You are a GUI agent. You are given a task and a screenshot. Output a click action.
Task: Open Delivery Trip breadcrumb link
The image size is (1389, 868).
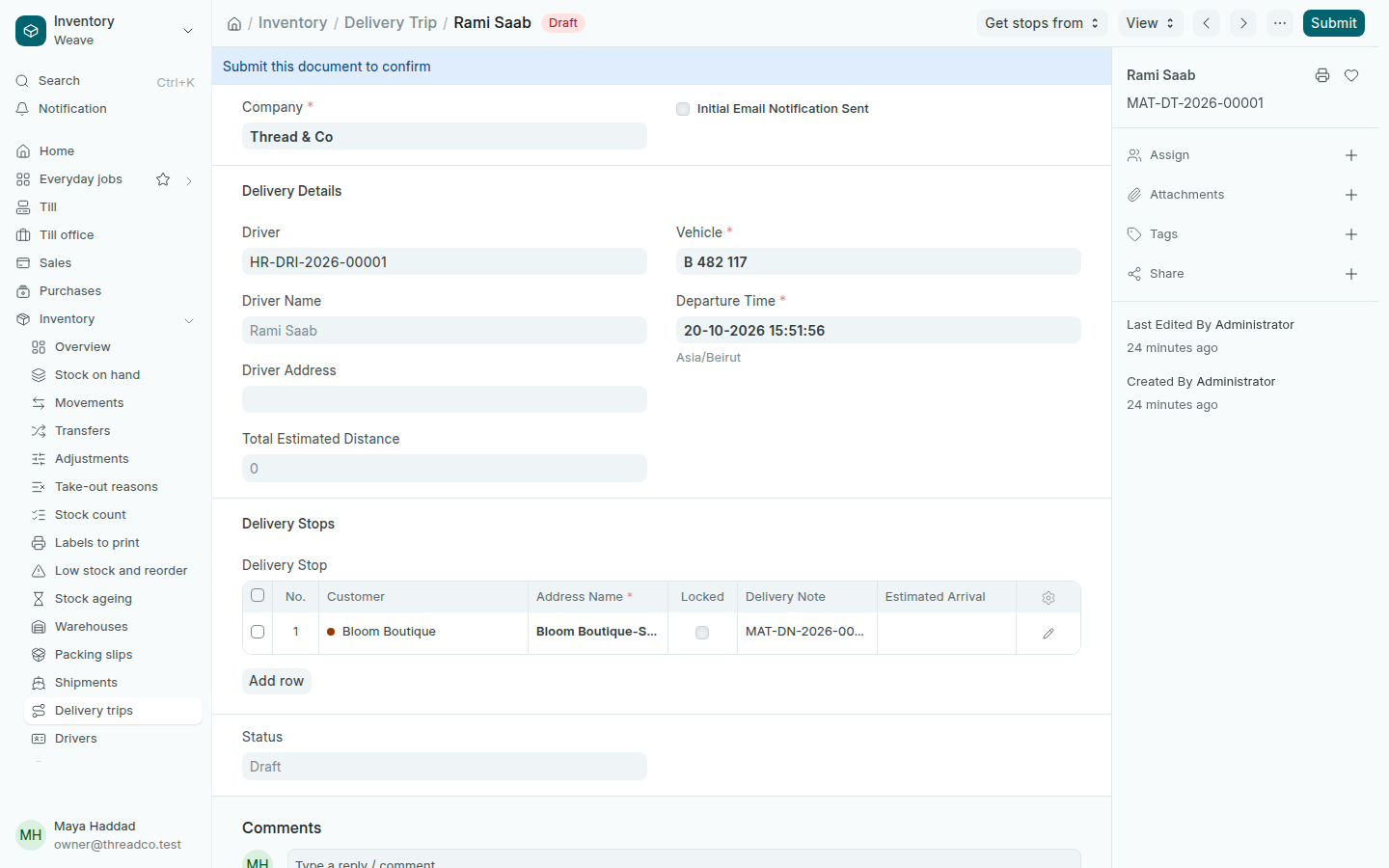(391, 23)
